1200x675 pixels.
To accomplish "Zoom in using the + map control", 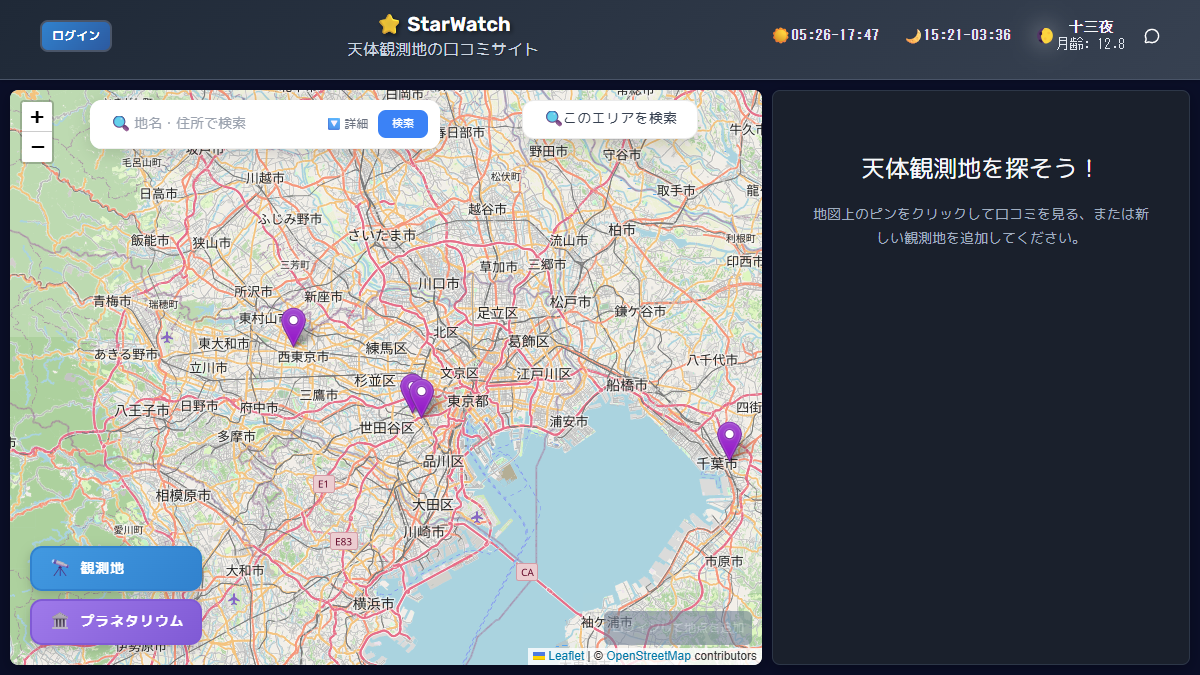I will click(36, 117).
